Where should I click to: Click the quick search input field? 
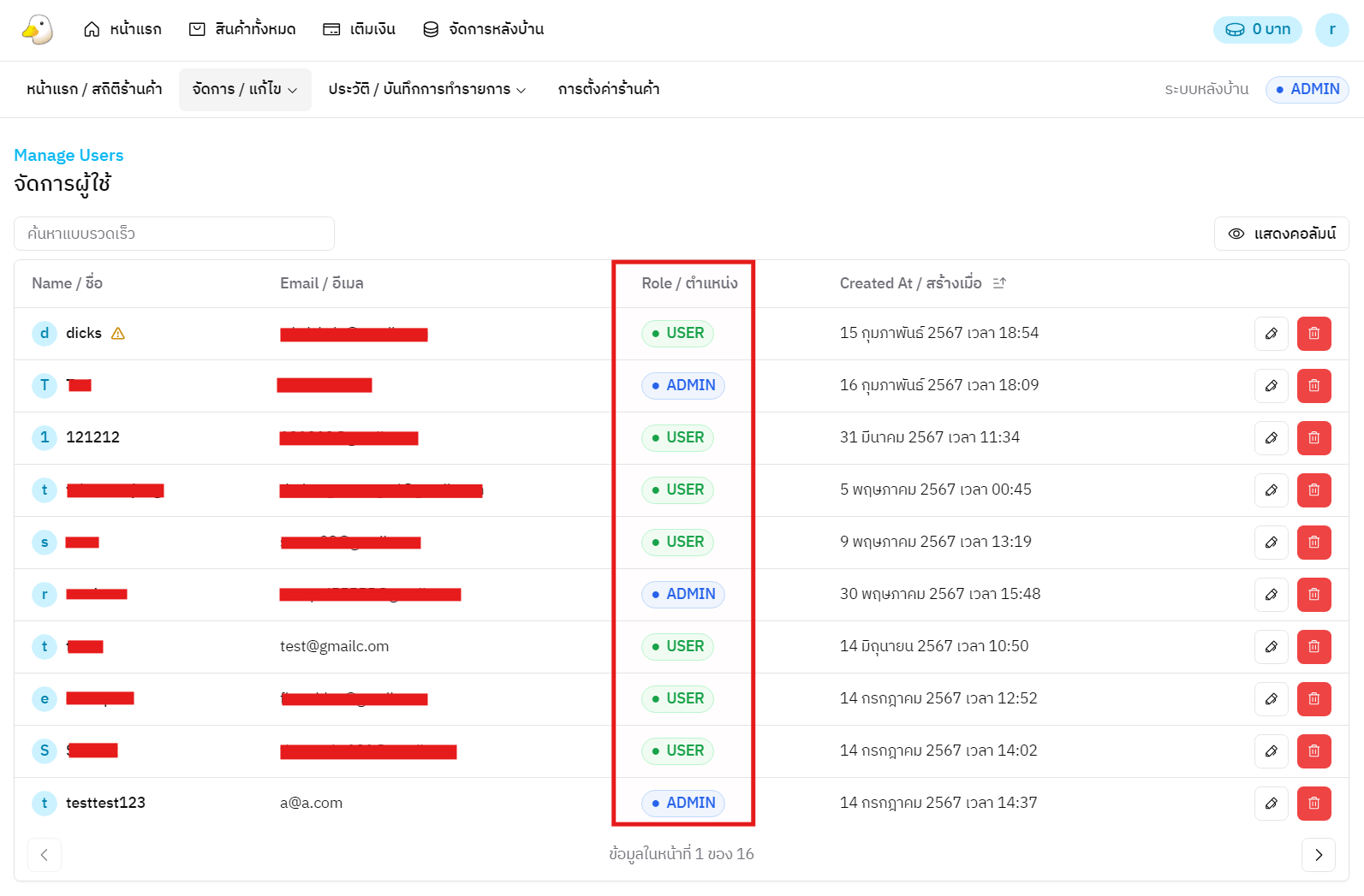point(174,234)
